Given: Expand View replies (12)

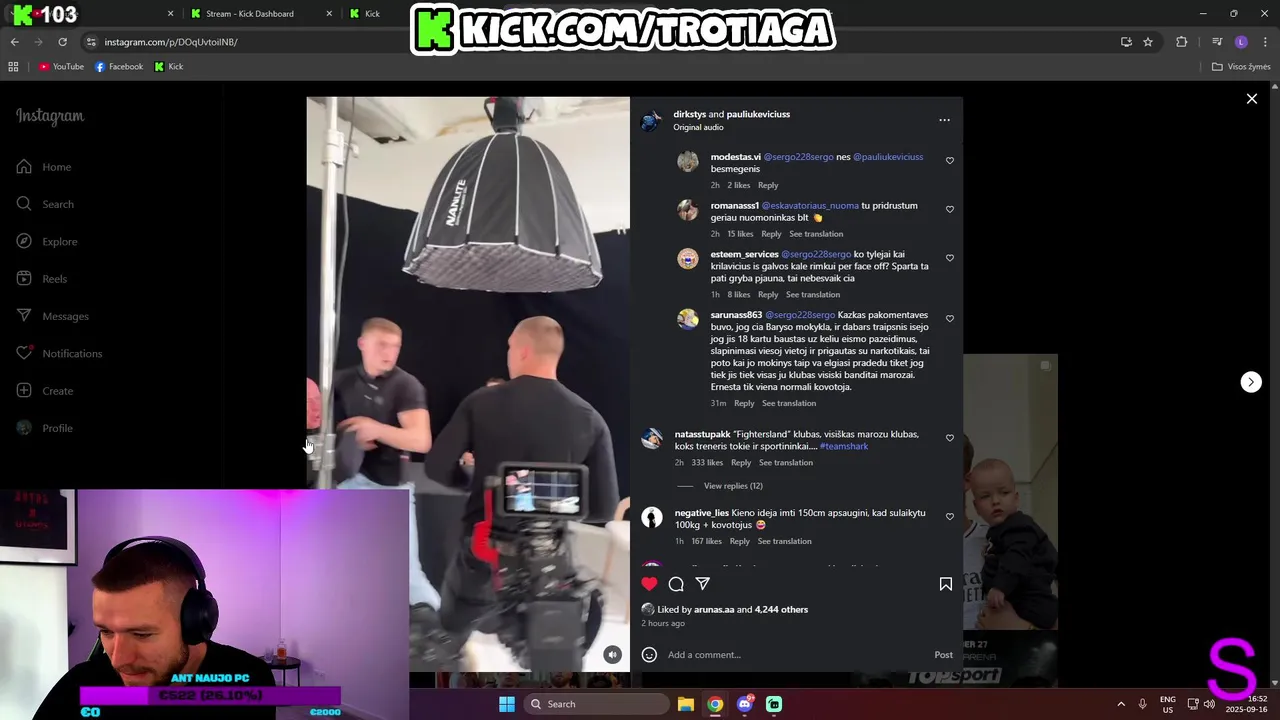Looking at the screenshot, I should [x=733, y=486].
